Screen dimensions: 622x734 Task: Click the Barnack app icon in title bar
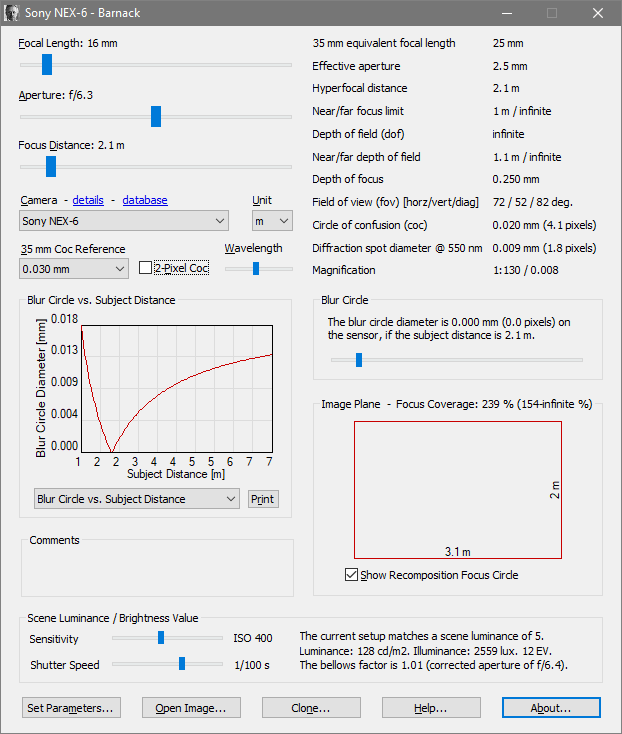(11, 13)
